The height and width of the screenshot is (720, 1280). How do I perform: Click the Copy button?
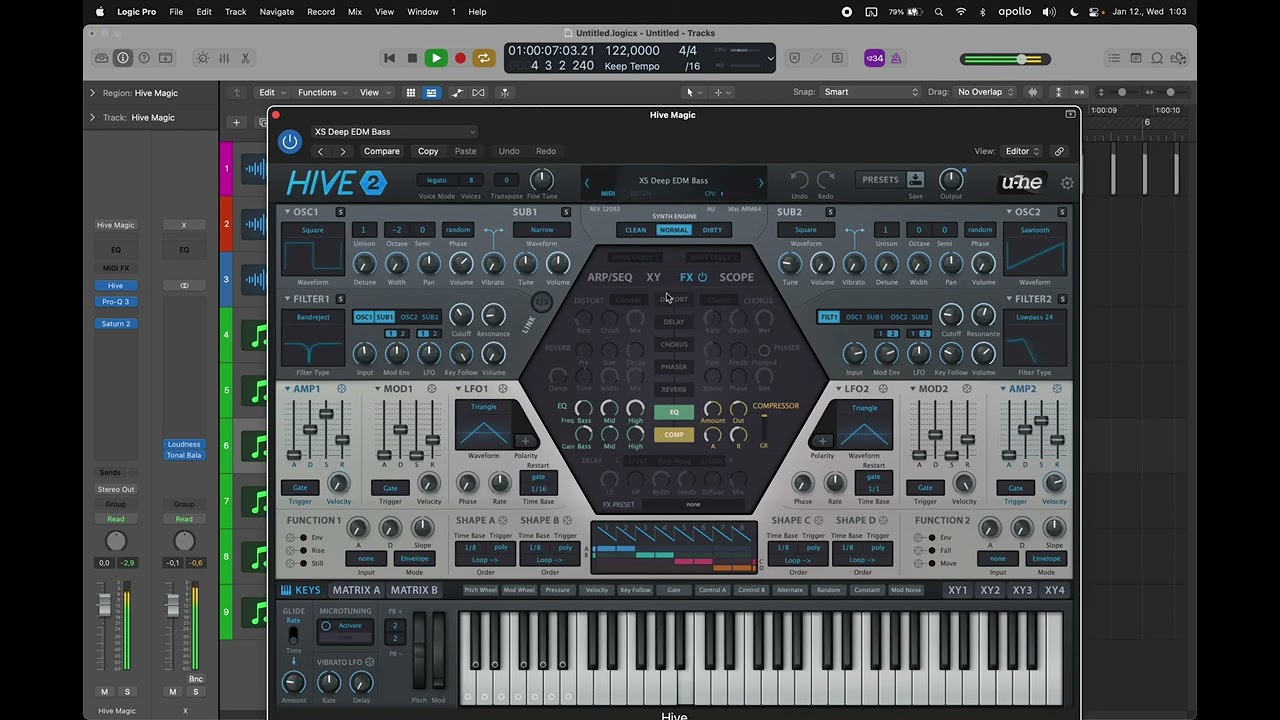tap(428, 151)
